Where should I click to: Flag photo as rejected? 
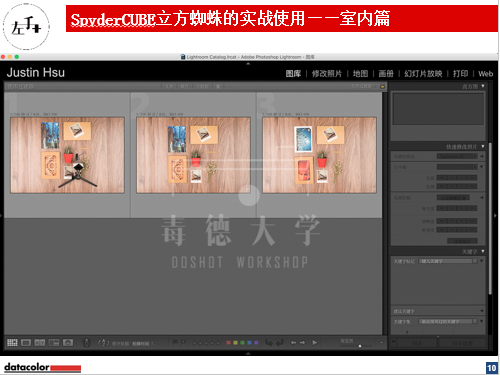tap(184, 342)
